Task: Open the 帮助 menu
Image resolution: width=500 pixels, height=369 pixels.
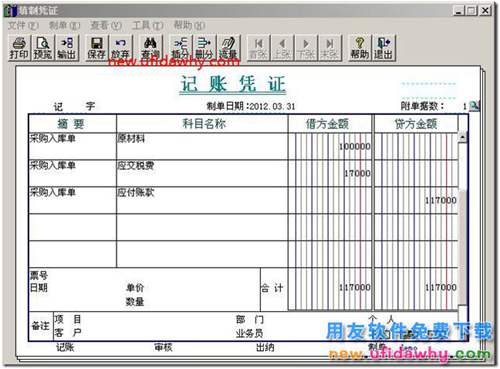Action: 189,25
